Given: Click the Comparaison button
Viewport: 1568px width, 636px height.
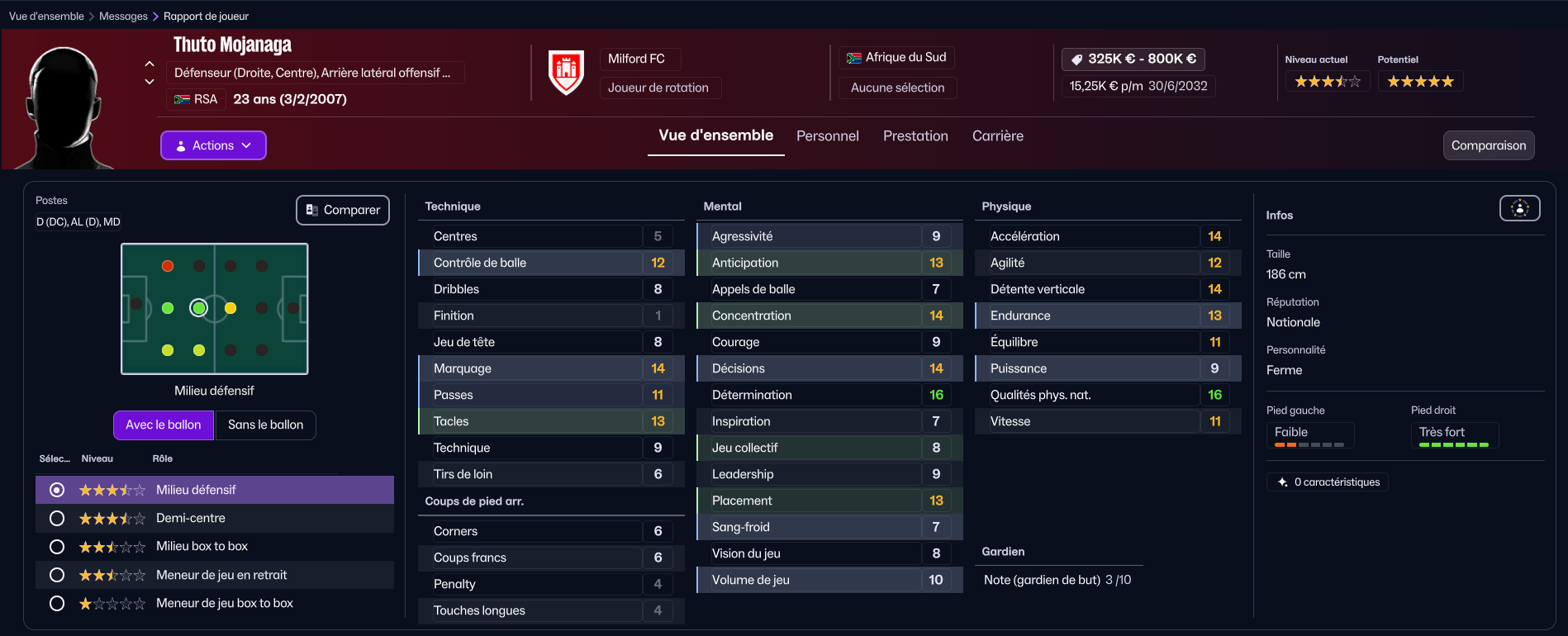Looking at the screenshot, I should pos(1489,145).
